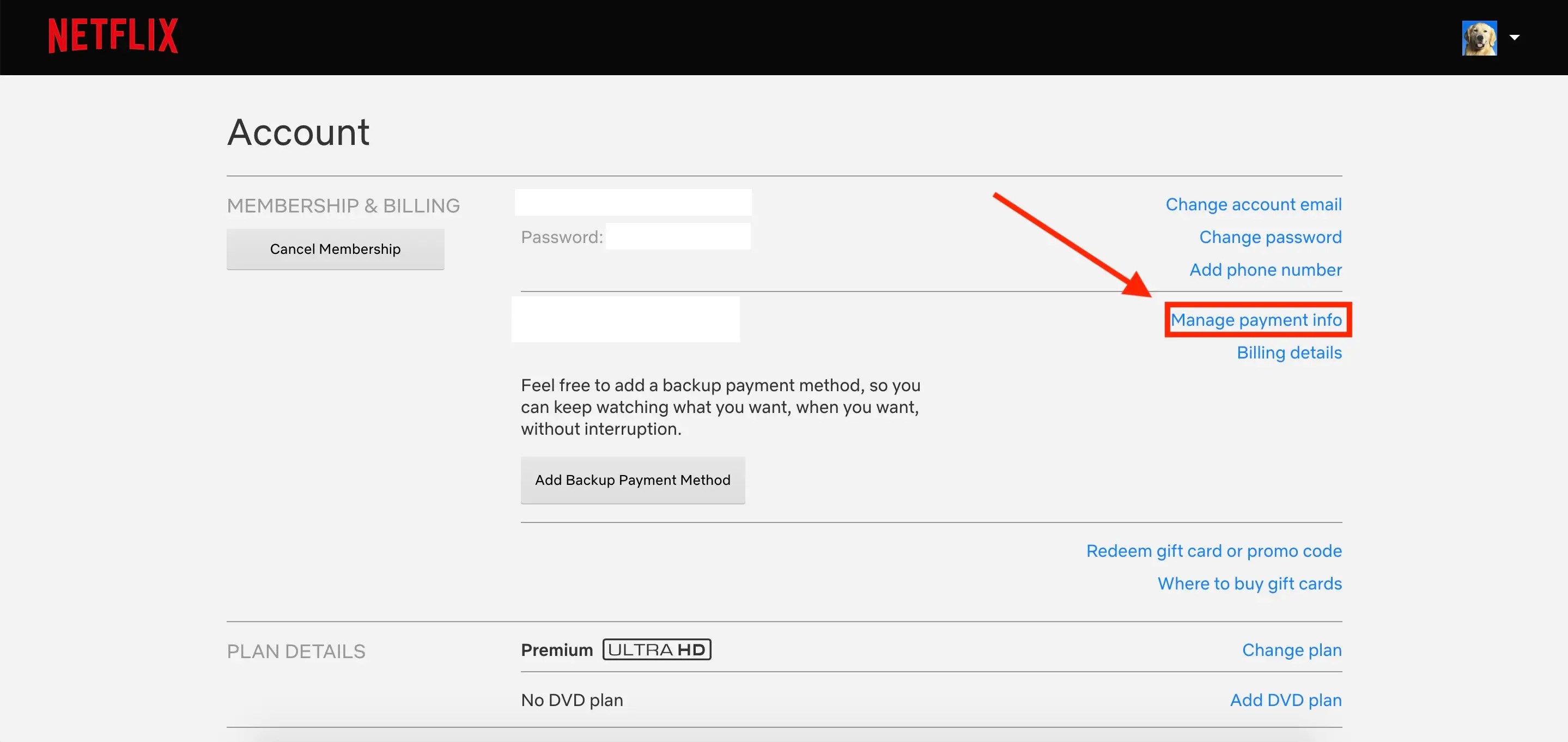Open the Change account email link

pyautogui.click(x=1253, y=204)
